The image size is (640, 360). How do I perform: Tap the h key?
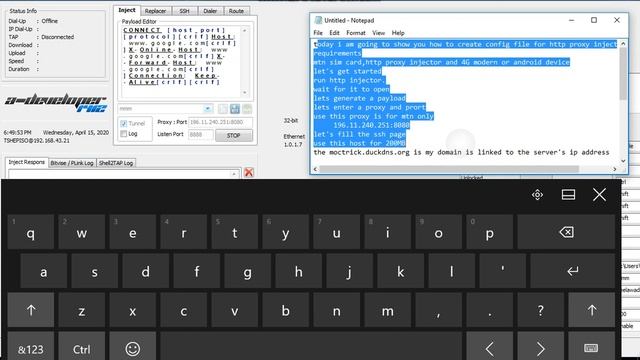pyautogui.click(x=298, y=271)
